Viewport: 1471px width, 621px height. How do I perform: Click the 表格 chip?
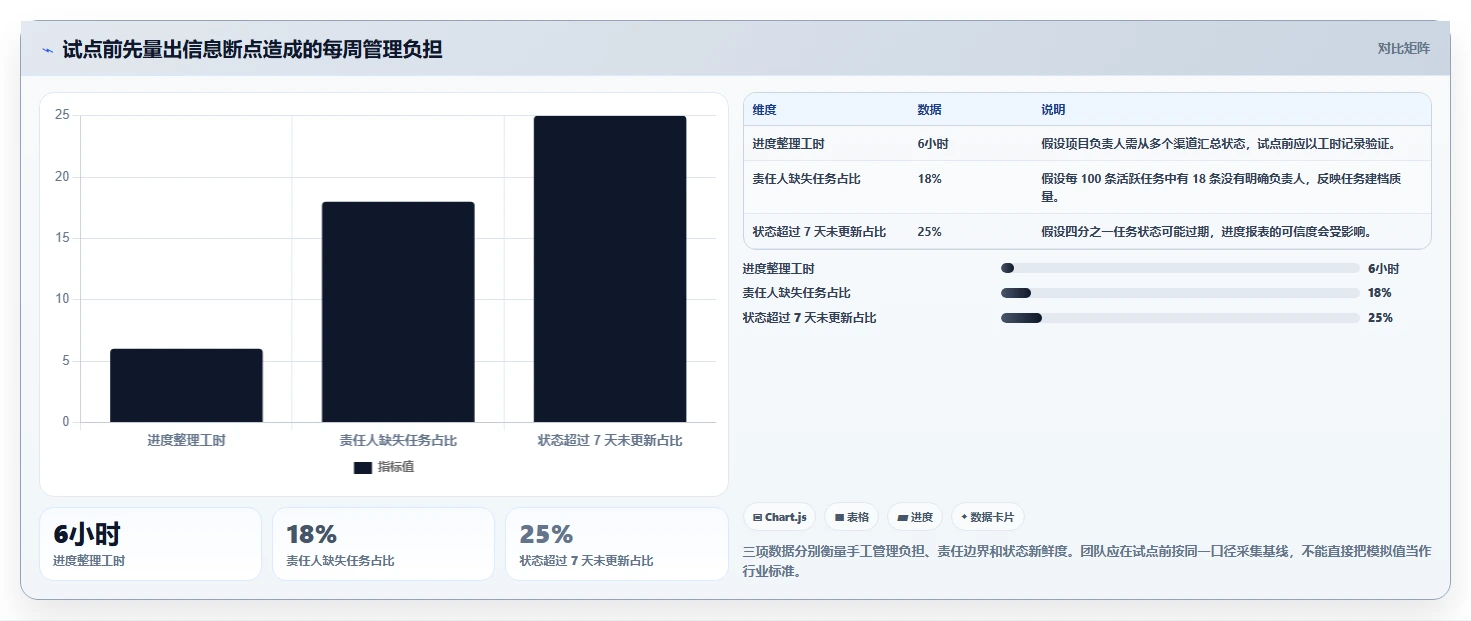[851, 517]
